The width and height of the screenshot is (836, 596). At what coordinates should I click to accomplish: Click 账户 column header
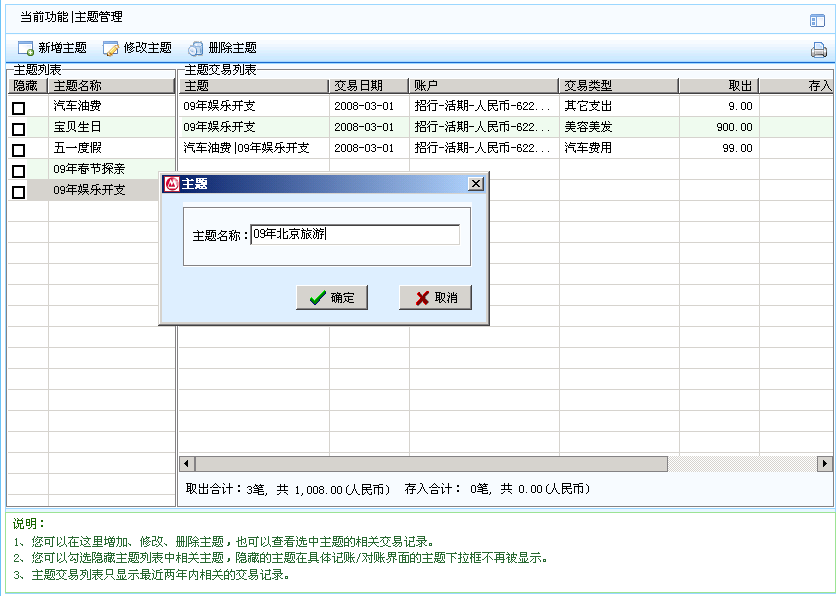483,86
